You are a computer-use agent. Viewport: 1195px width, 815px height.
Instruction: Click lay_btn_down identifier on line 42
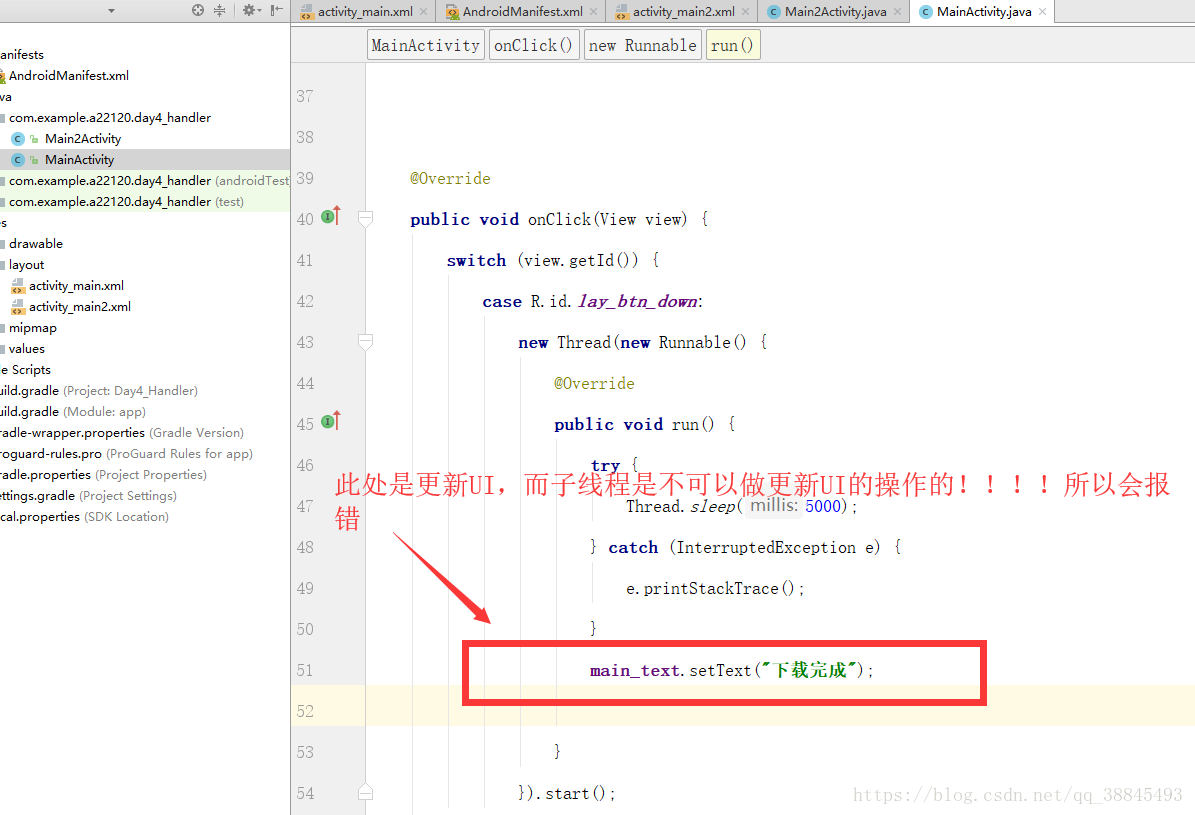(638, 301)
